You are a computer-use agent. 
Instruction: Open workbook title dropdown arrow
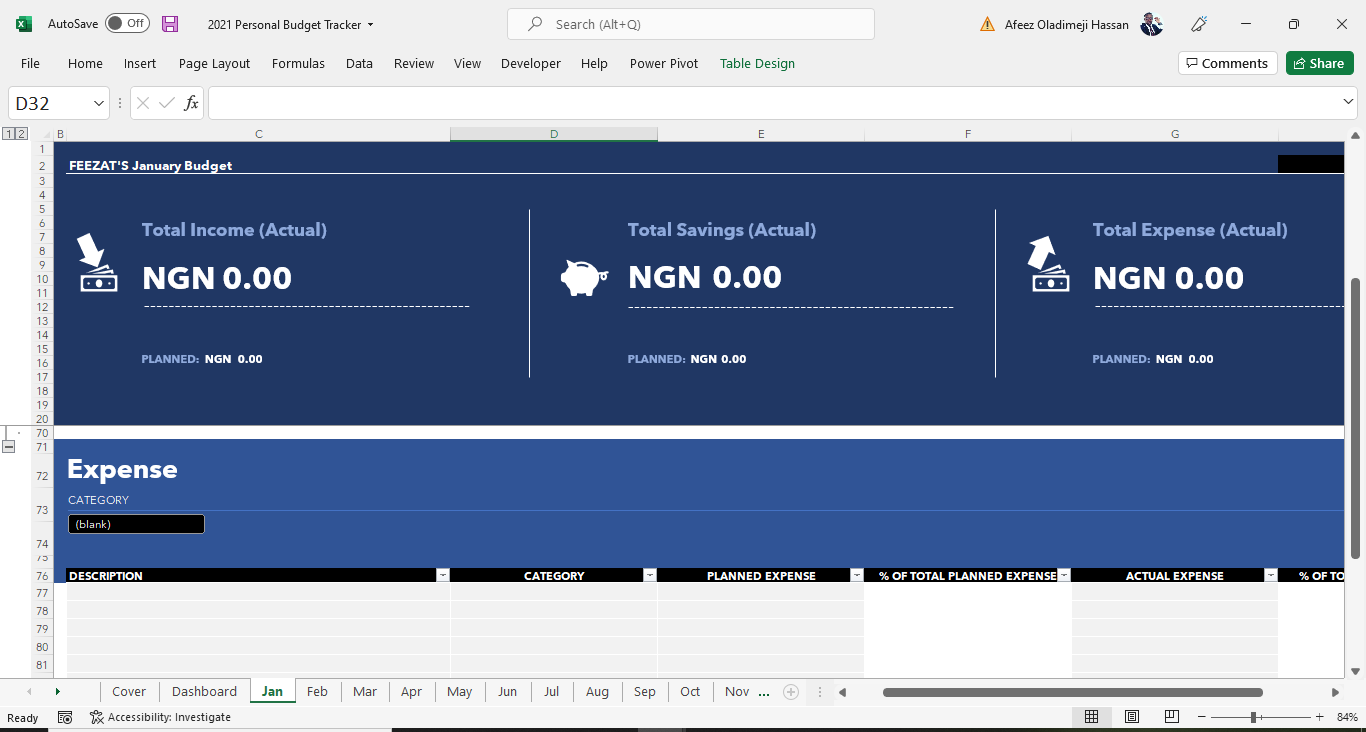(x=371, y=24)
